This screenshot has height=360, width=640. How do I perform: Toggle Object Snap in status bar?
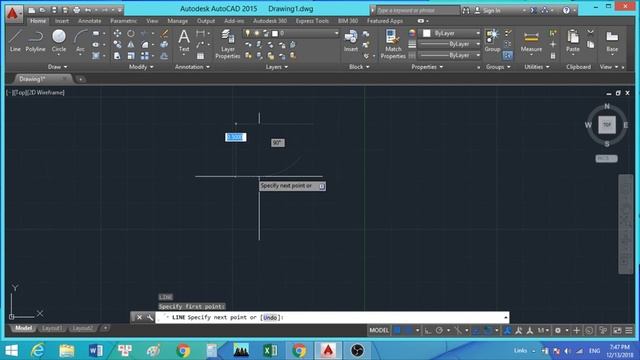pyautogui.click(x=487, y=331)
